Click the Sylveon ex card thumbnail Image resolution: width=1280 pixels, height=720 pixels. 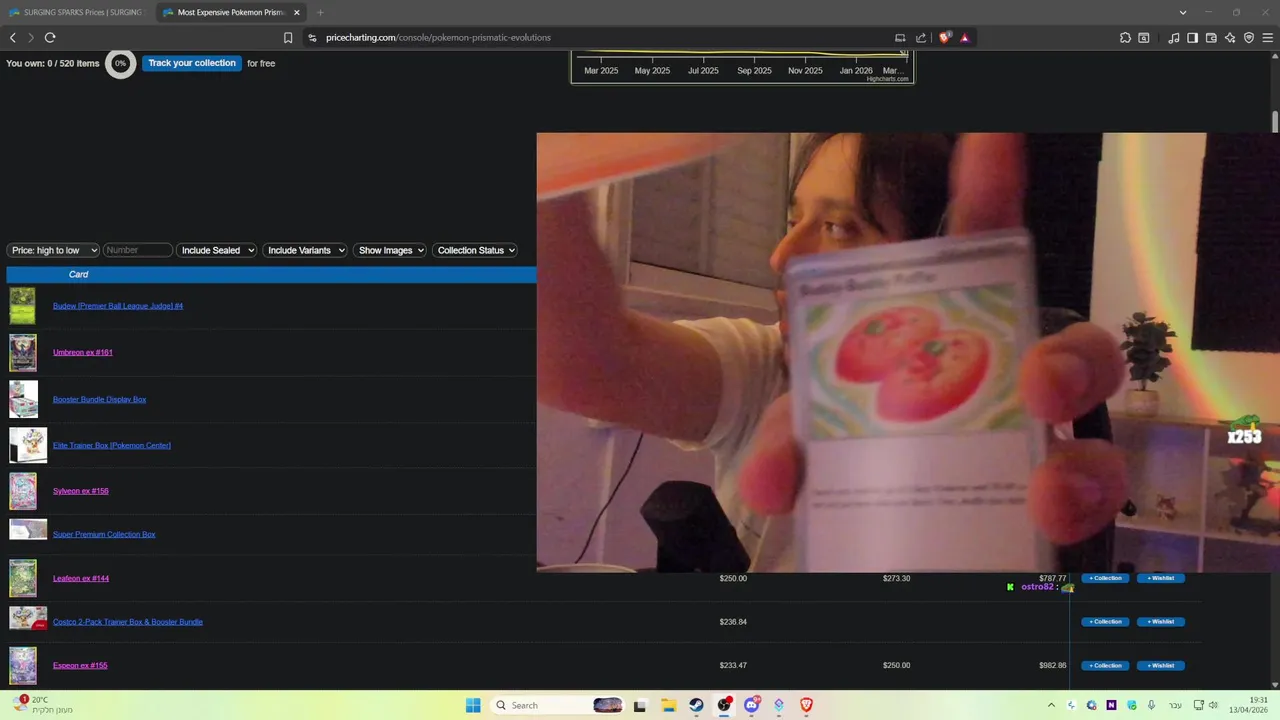point(22,491)
